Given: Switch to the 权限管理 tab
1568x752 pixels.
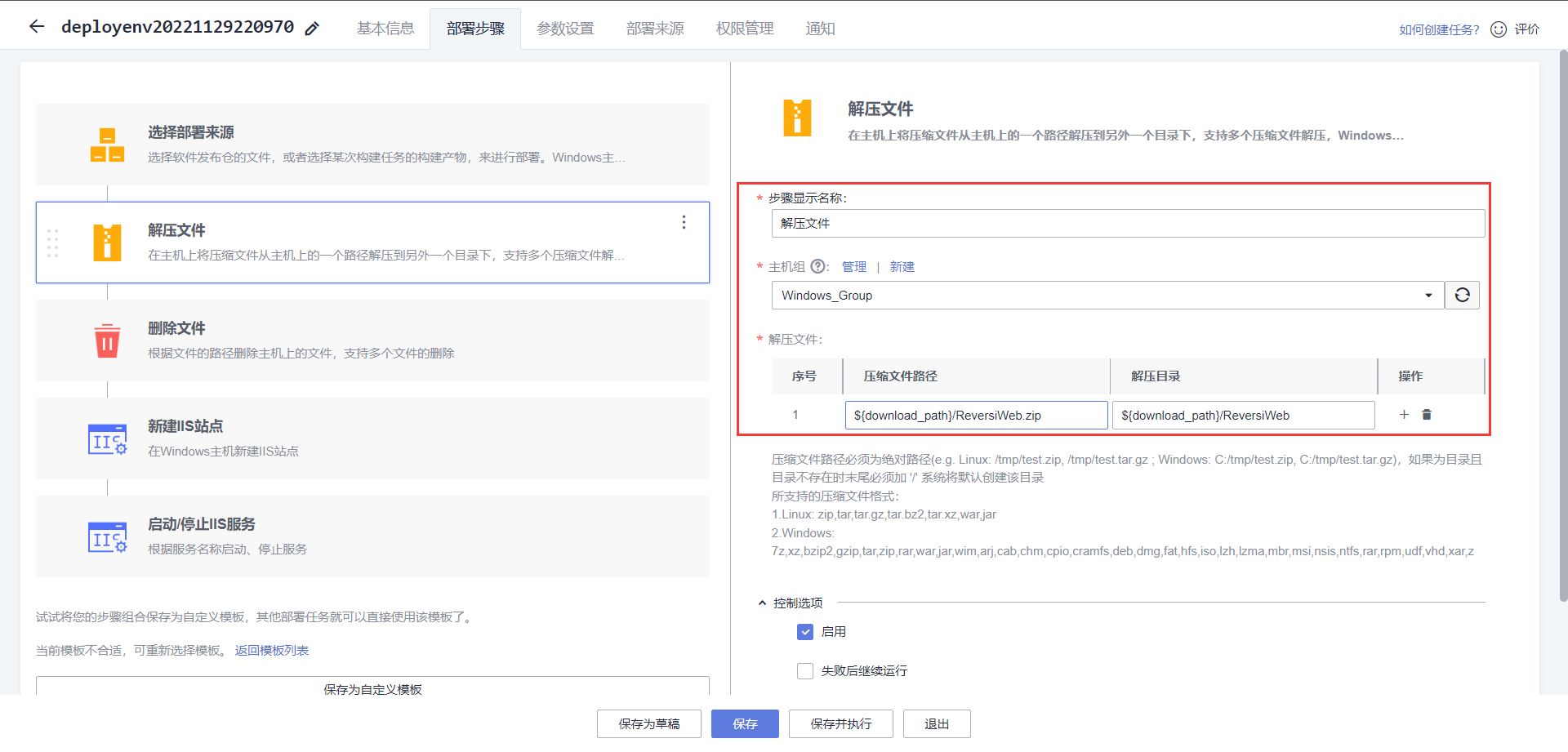Looking at the screenshot, I should [744, 29].
